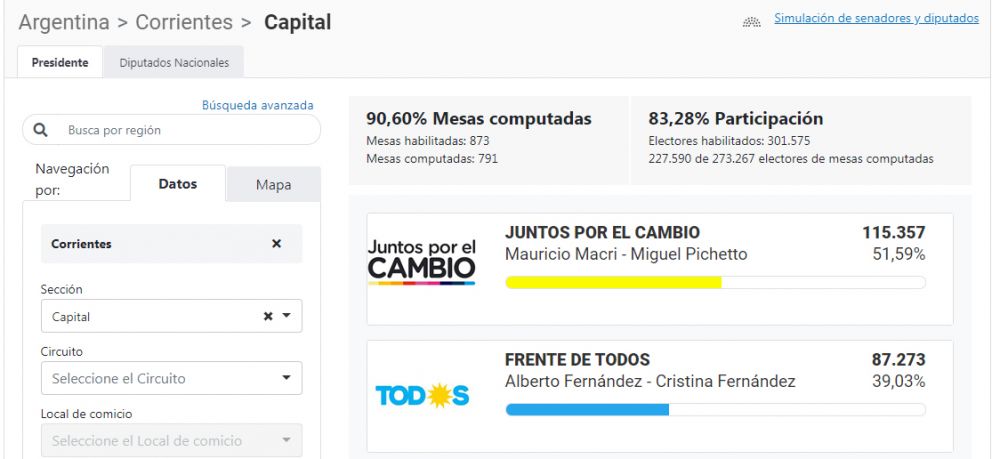
Task: Click the yellow Juntos por el Cambio bar
Action: 613,282
